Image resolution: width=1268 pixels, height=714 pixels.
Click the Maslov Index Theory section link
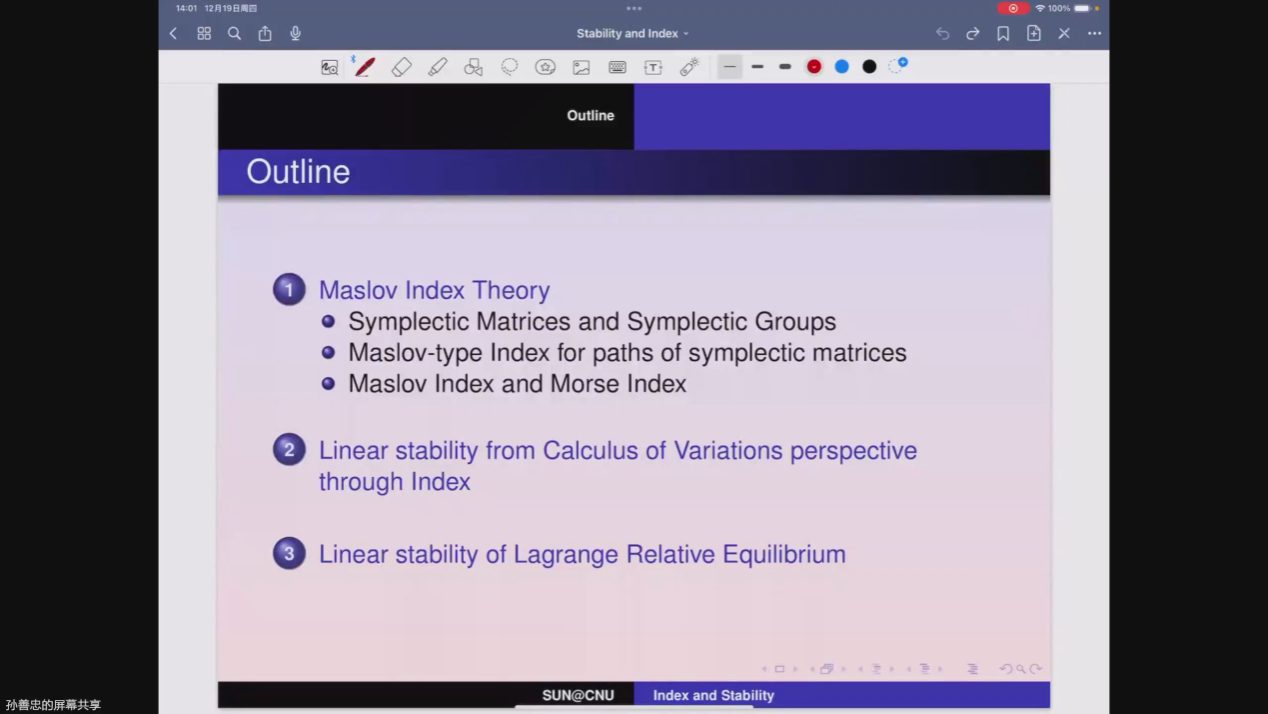434,290
